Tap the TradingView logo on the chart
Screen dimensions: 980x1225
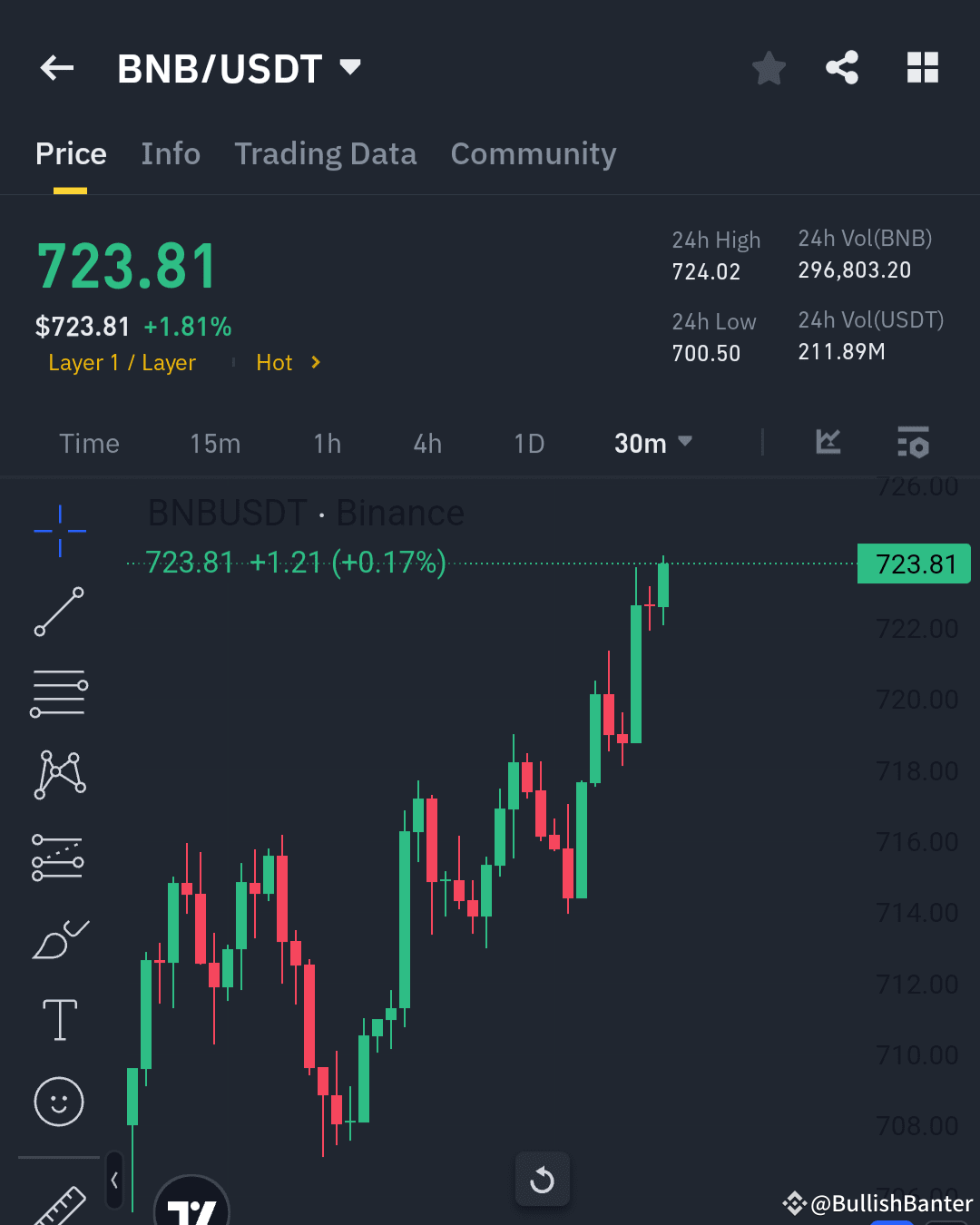pos(191,1211)
